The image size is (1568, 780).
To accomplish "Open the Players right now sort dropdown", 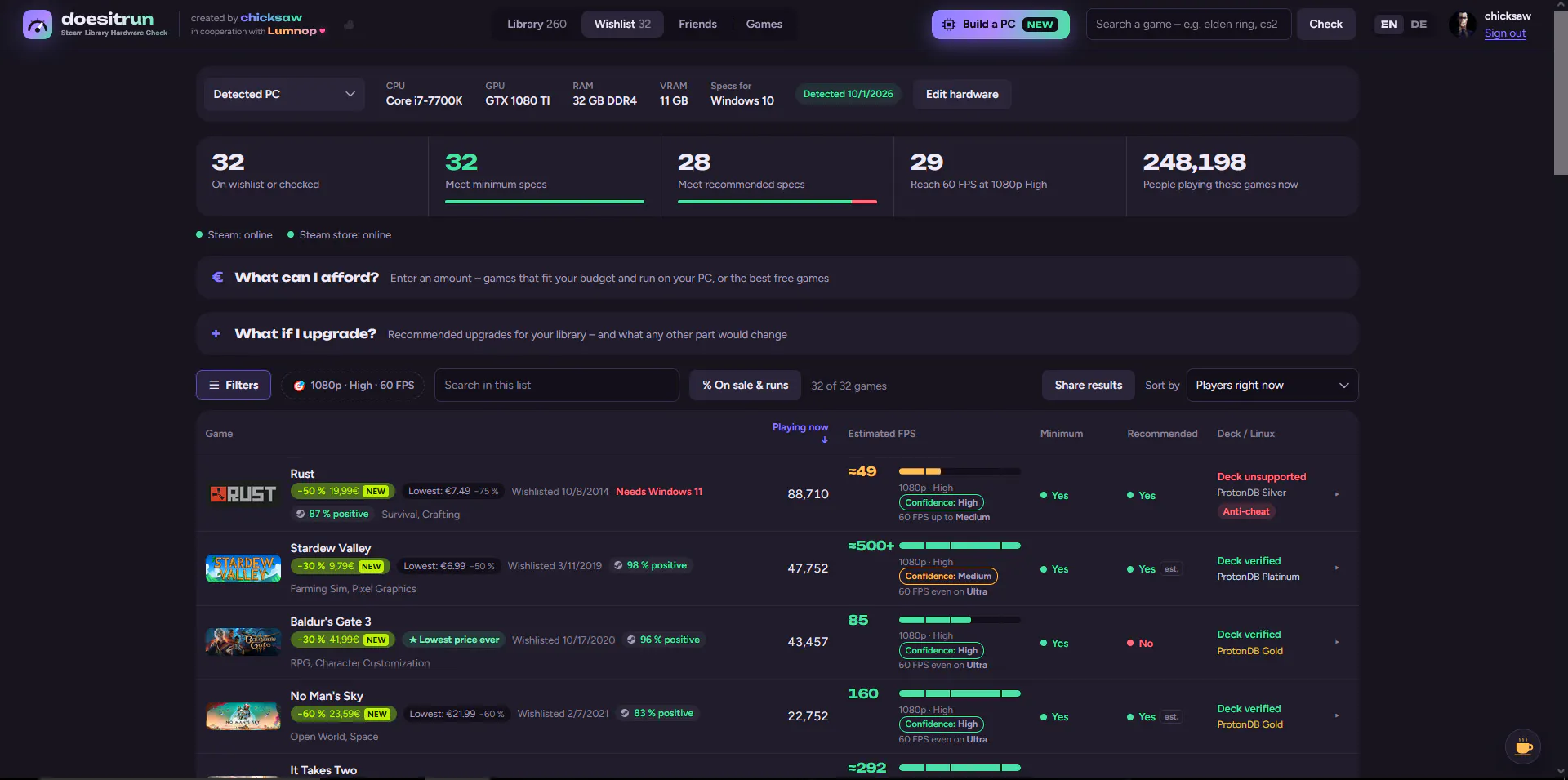I will (x=1272, y=386).
